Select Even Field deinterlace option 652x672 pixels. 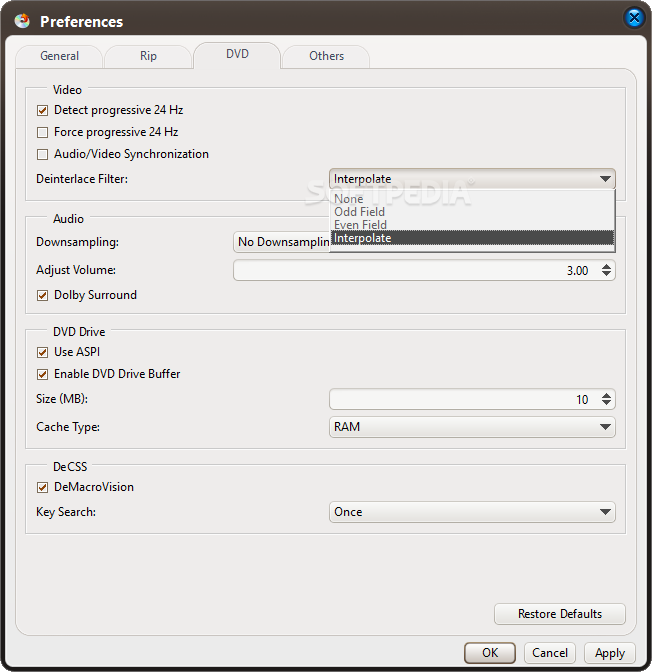click(x=472, y=225)
